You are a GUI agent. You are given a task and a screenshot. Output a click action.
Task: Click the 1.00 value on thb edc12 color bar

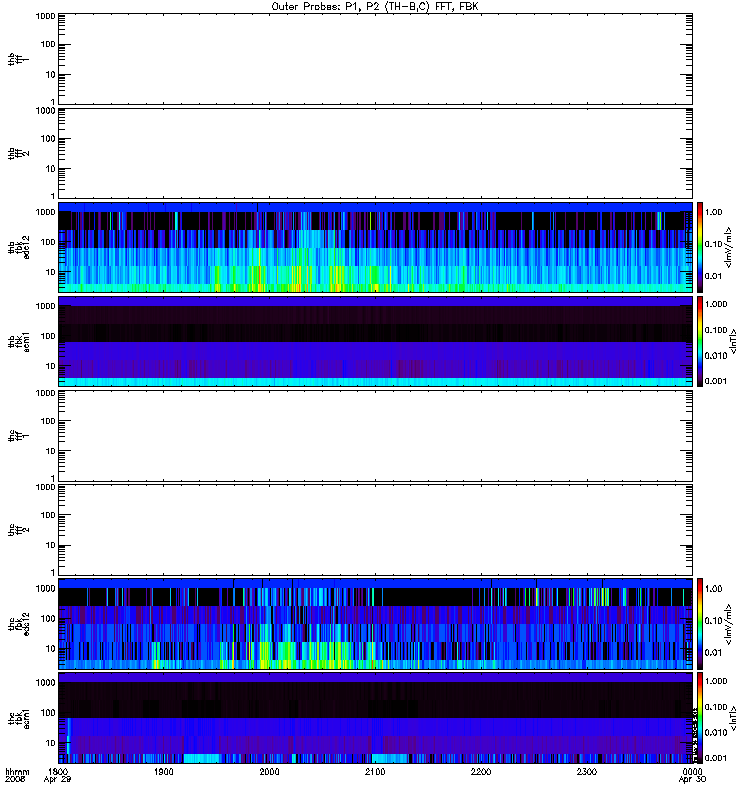[x=713, y=212]
